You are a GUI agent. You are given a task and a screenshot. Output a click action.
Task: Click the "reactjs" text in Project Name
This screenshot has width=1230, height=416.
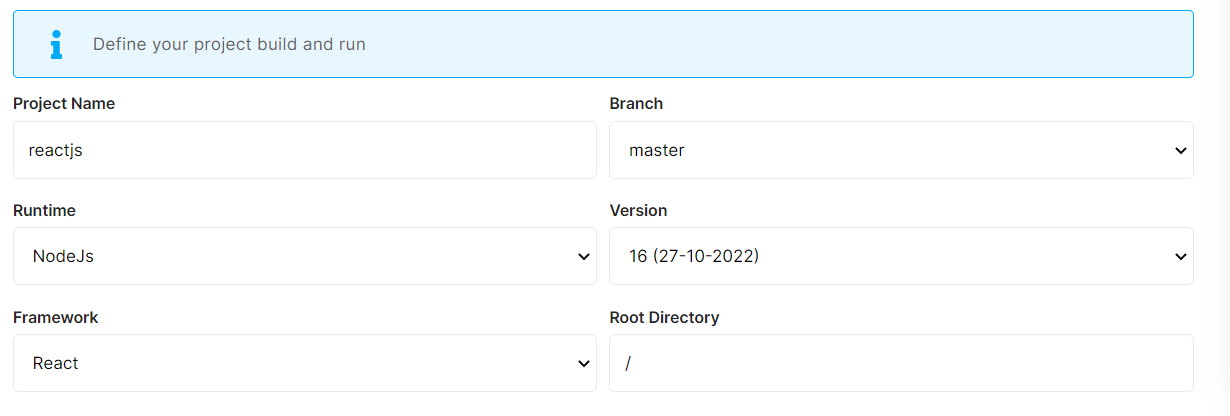pos(55,150)
